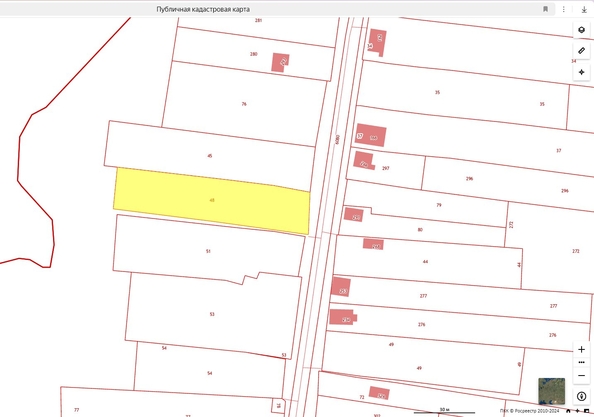
Task: Open the map layers button
Action: (581, 30)
